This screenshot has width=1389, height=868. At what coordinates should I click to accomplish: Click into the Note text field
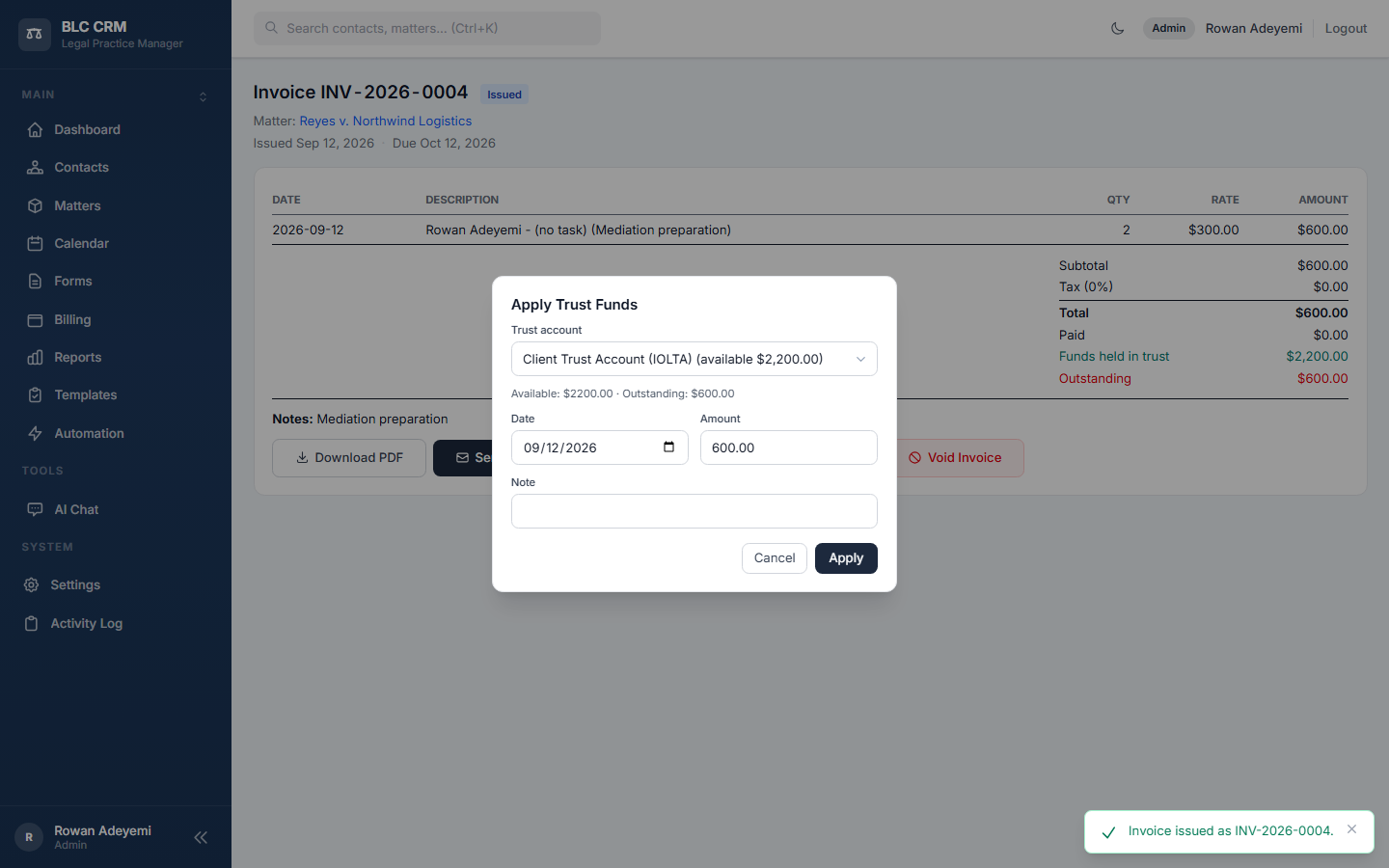[694, 511]
